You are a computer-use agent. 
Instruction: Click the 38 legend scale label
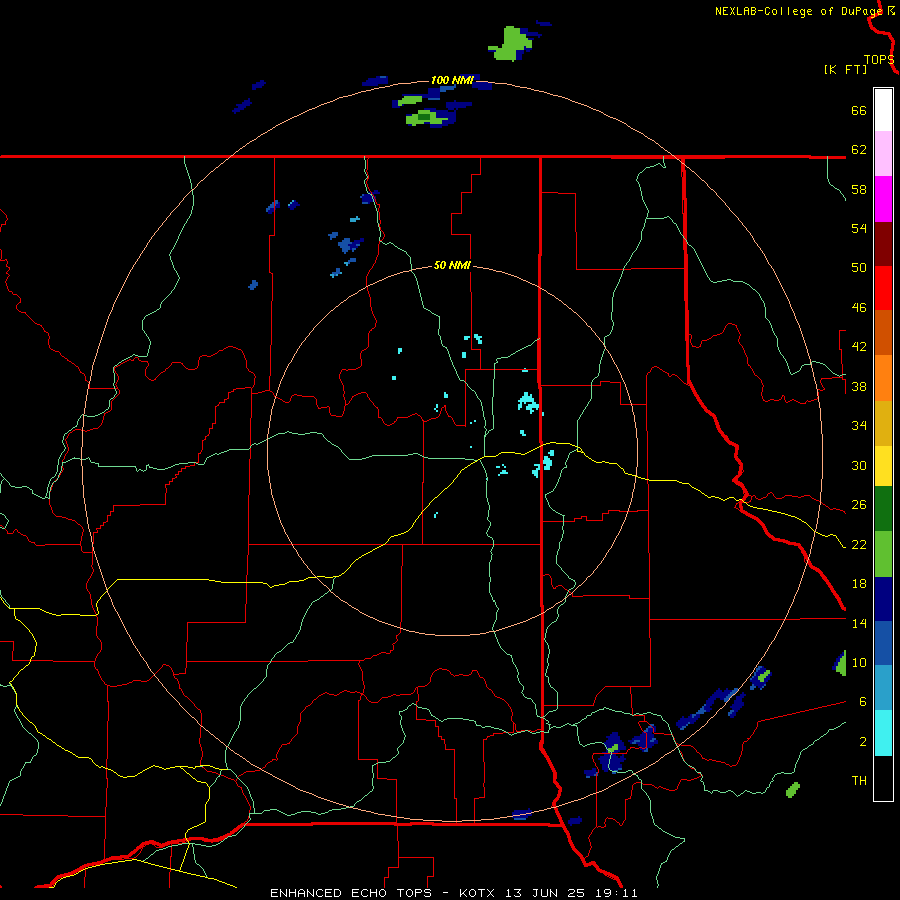tap(859, 386)
